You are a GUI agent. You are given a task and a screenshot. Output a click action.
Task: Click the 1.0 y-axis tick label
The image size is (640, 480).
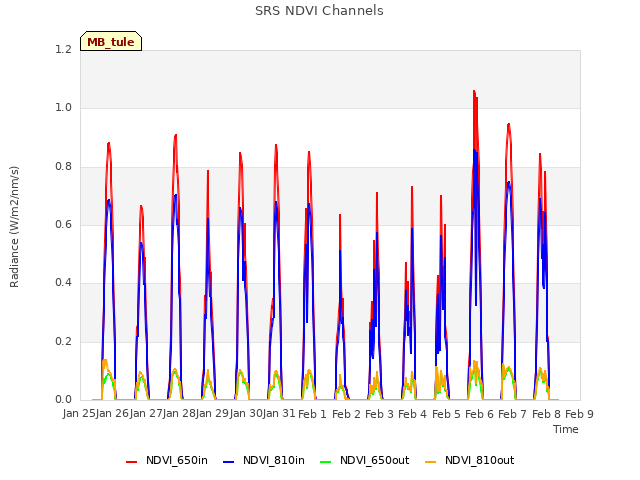64,108
